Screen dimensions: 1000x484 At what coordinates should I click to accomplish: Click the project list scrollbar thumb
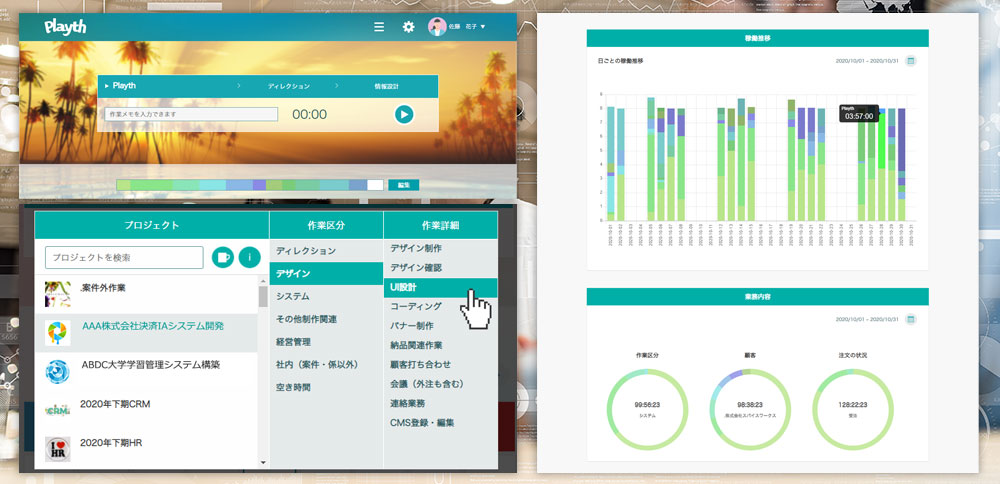[263, 297]
